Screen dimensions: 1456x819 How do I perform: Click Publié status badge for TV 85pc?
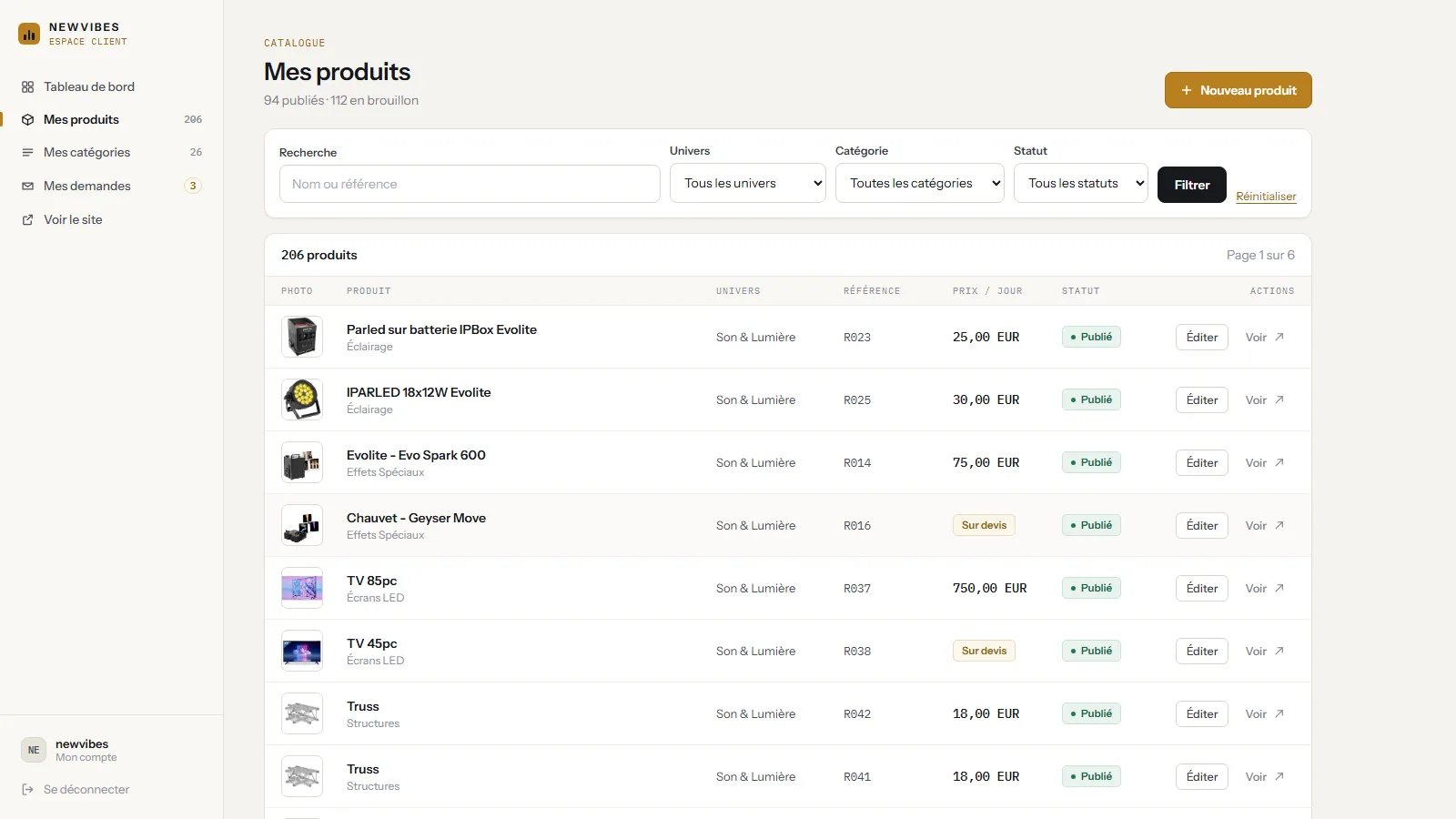coord(1091,588)
